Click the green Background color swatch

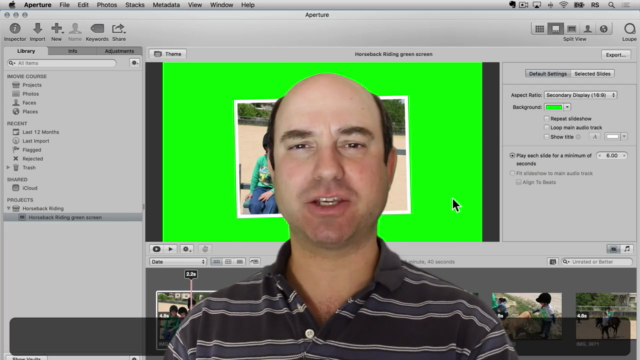pos(554,107)
